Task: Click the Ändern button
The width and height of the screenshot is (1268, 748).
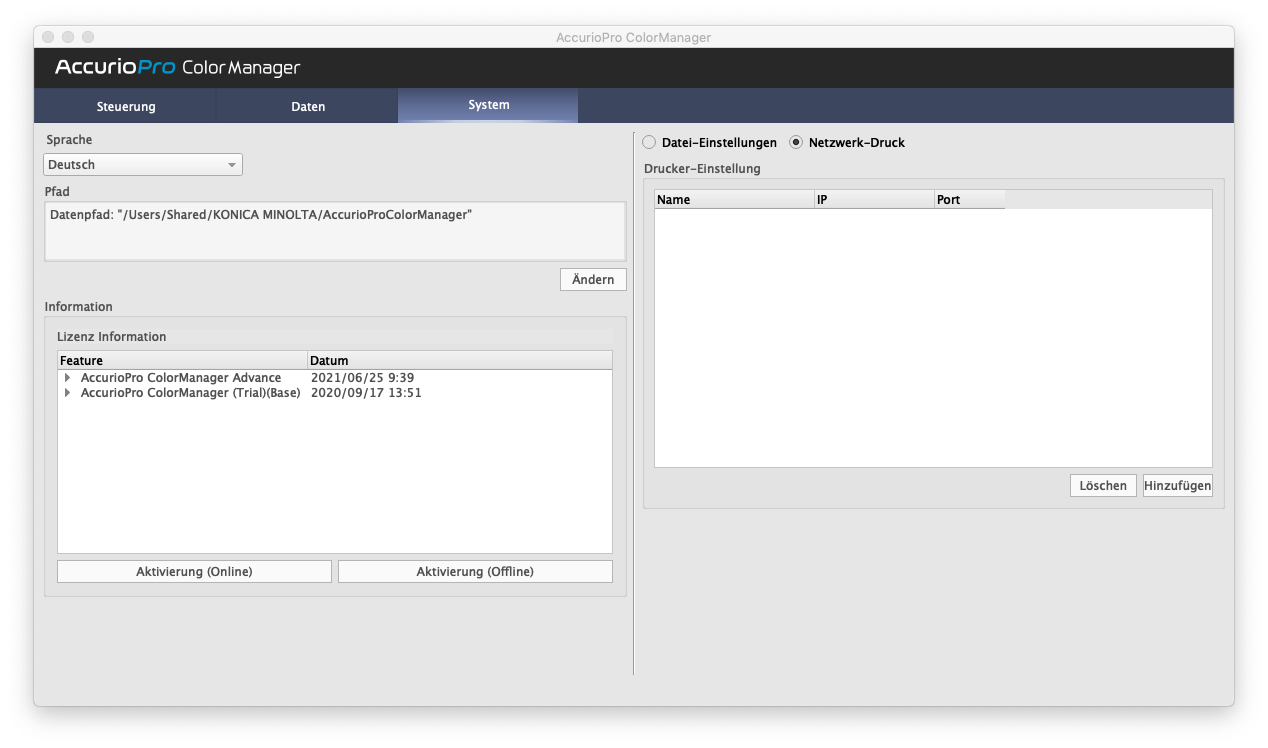Action: 593,280
